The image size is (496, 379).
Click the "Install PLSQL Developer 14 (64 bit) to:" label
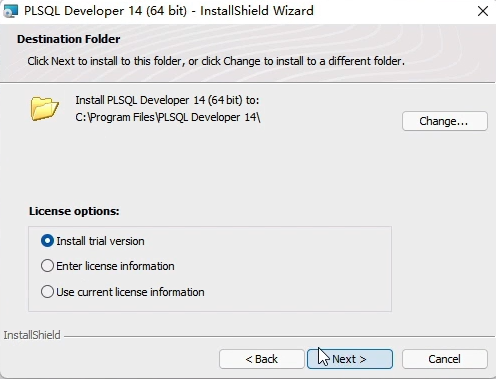[x=167, y=100]
